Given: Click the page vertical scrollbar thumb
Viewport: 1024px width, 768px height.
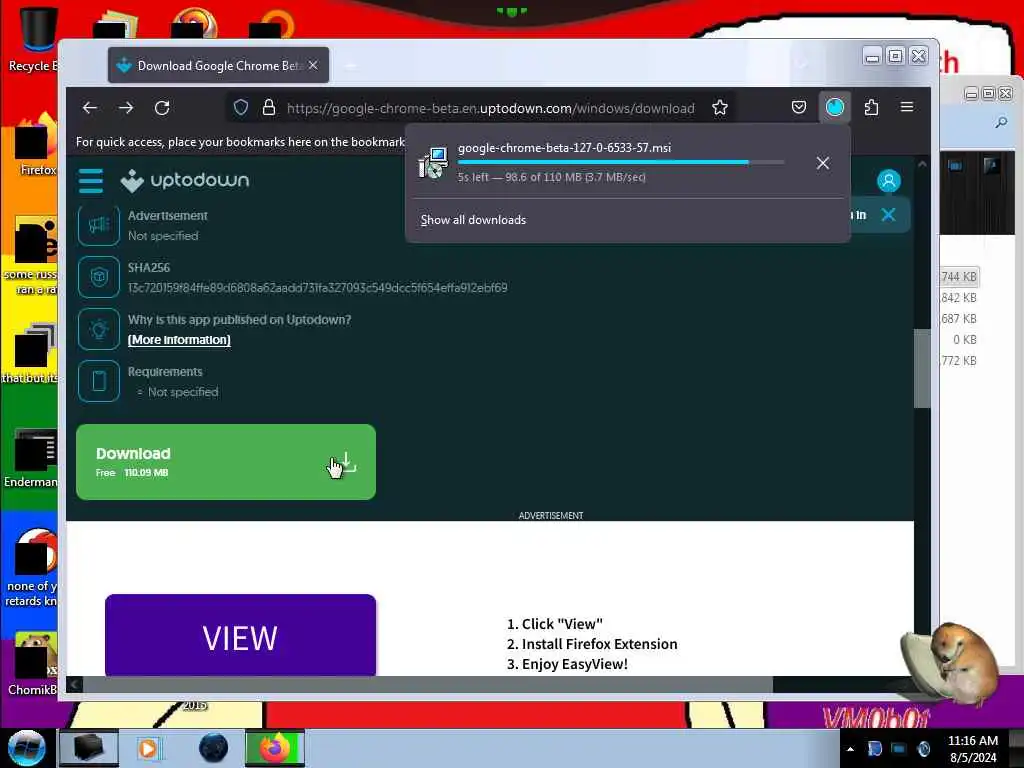Looking at the screenshot, I should [921, 368].
